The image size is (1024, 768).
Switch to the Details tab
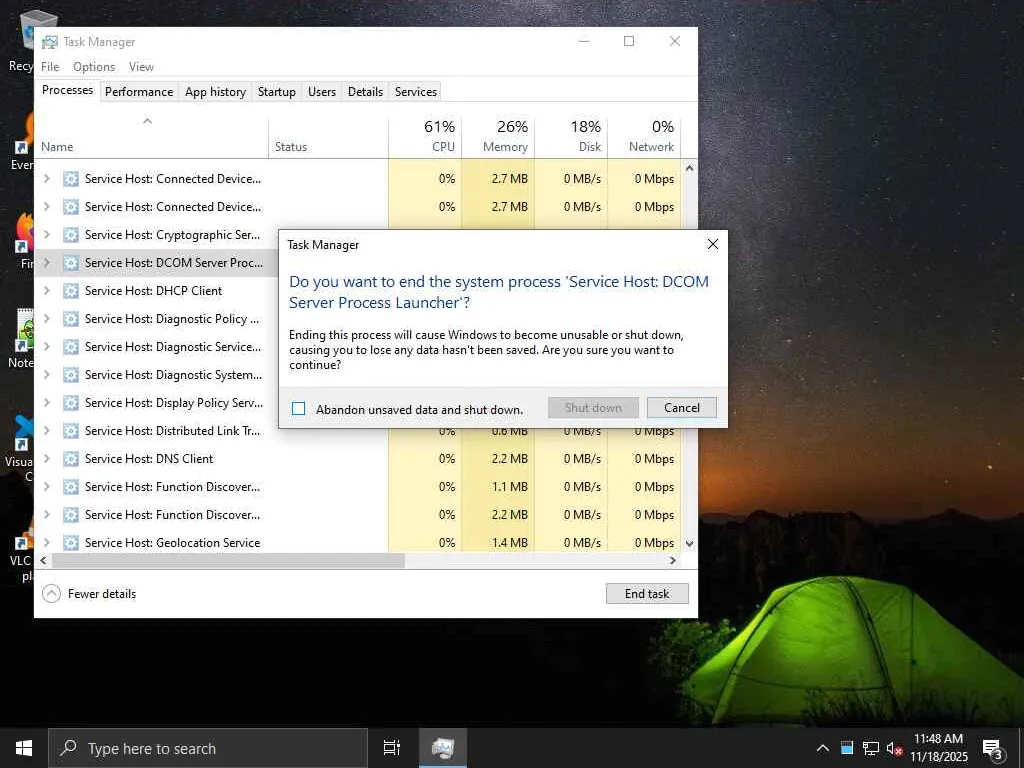pos(365,92)
